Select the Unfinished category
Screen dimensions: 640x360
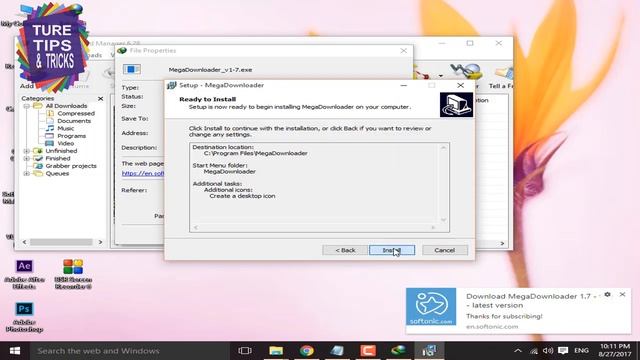click(61, 151)
